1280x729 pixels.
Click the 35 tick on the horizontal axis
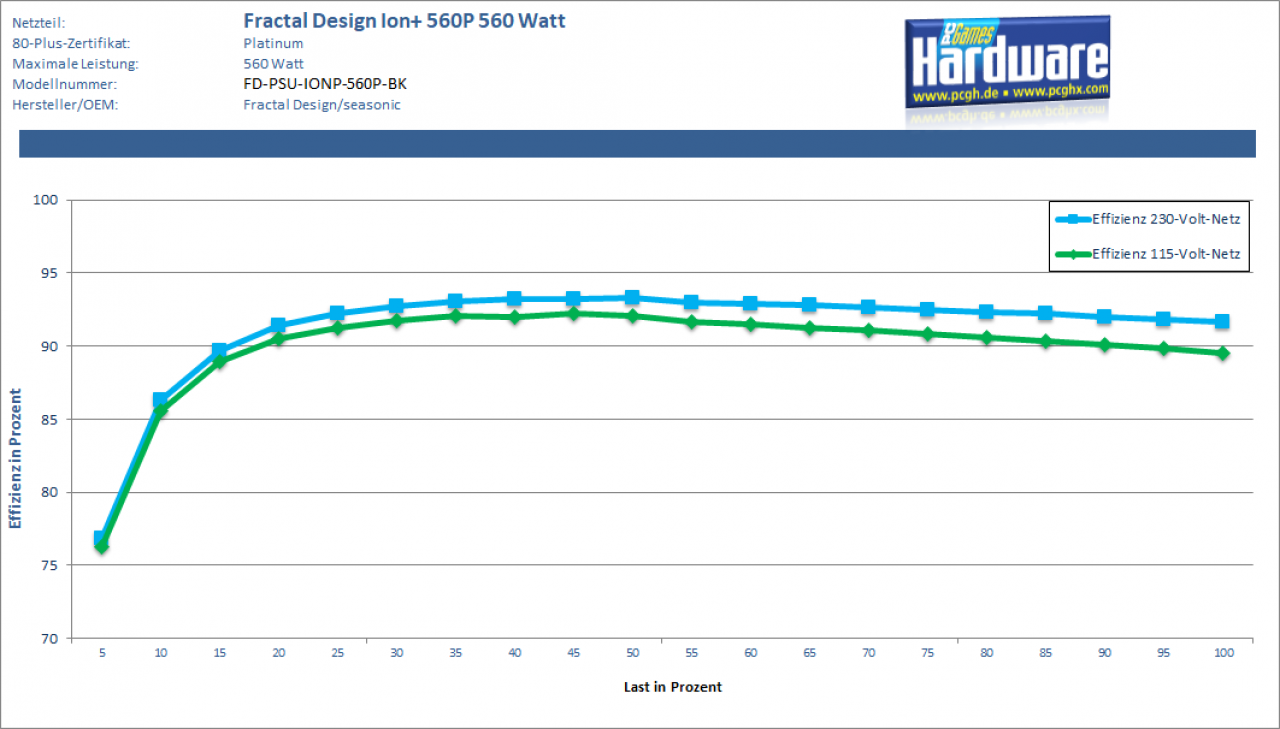click(x=456, y=653)
